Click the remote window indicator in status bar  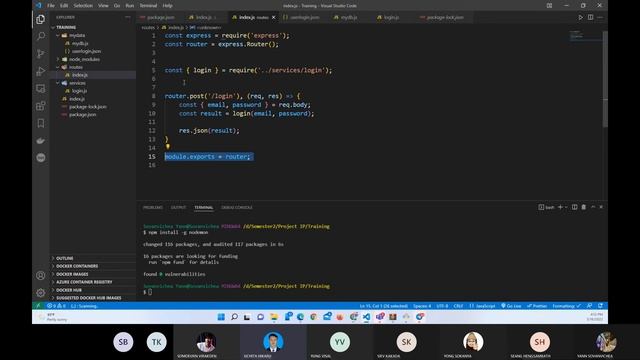(38, 306)
